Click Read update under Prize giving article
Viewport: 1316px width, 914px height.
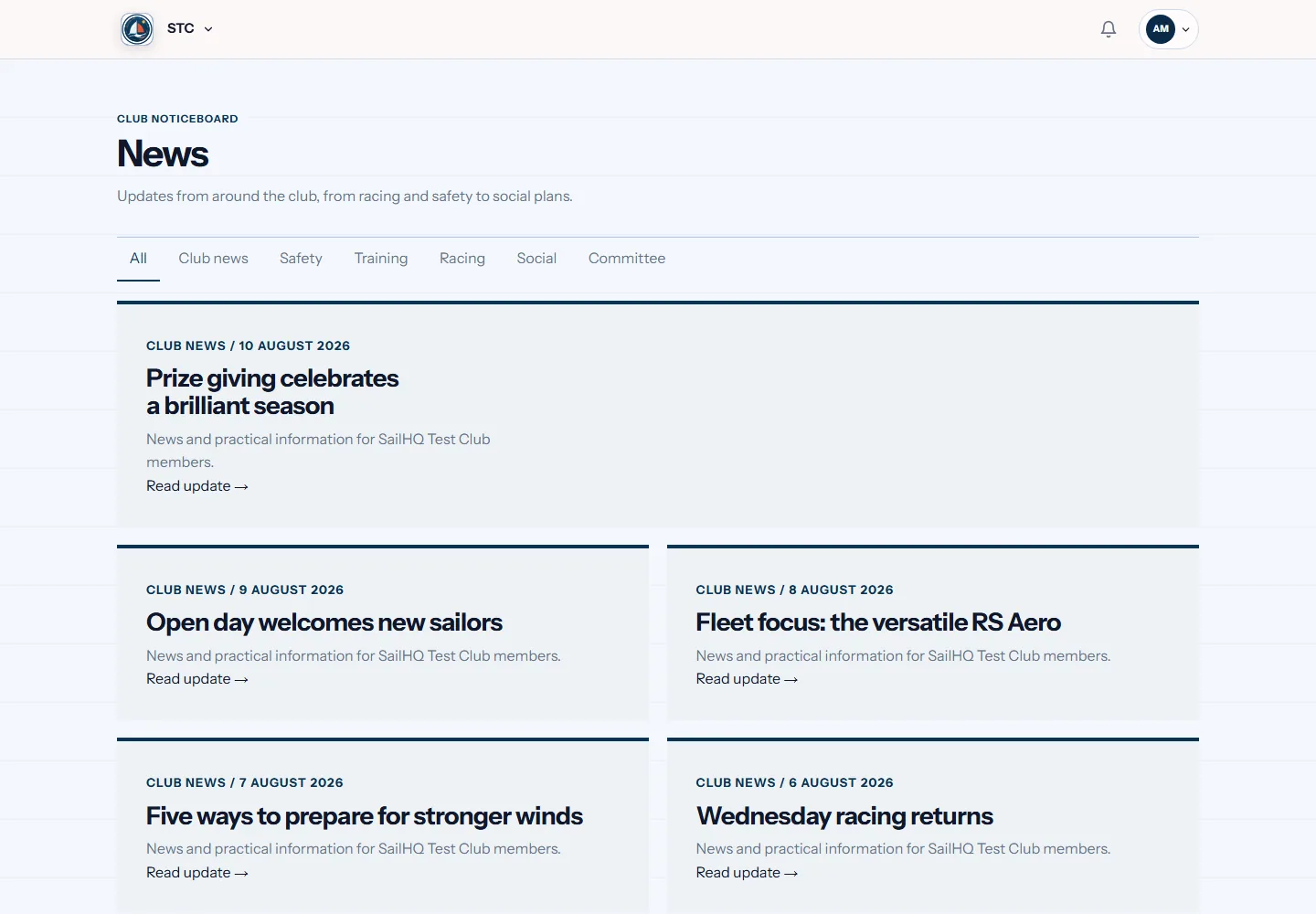[x=197, y=486]
